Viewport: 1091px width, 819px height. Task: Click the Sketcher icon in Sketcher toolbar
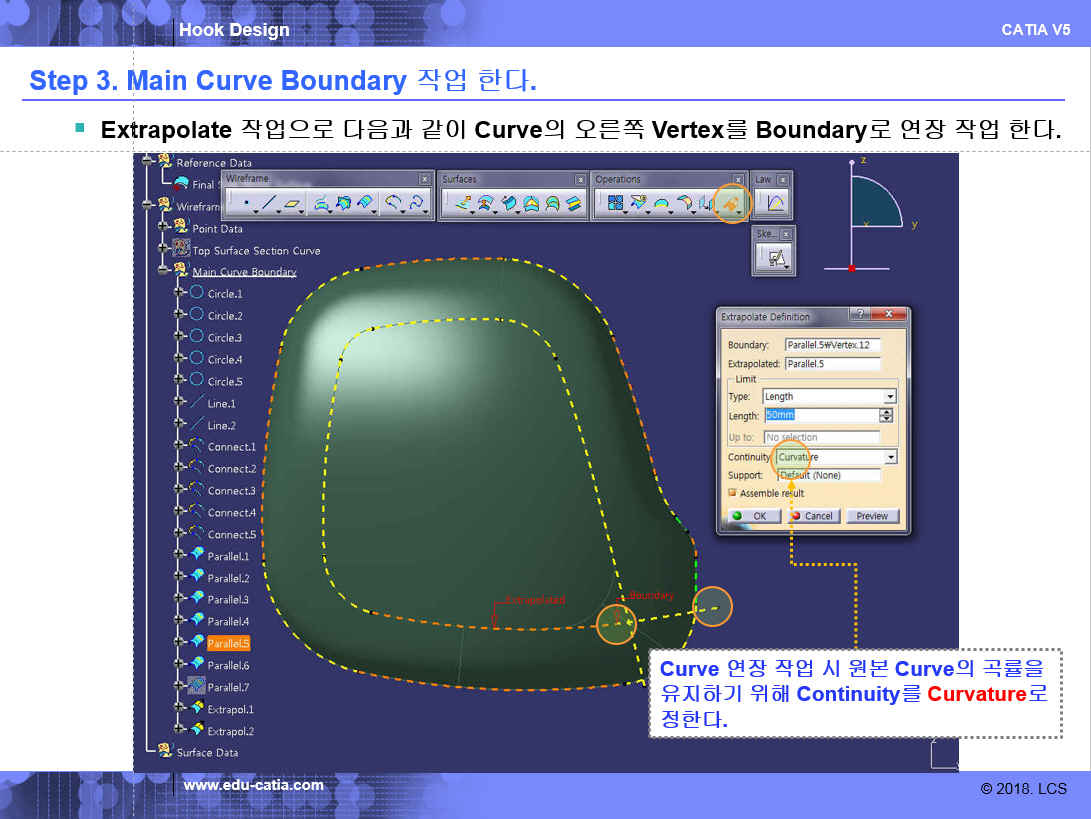776,258
